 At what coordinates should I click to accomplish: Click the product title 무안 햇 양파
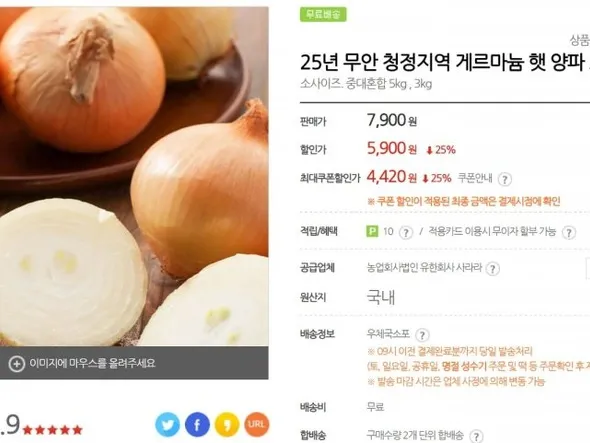(445, 62)
